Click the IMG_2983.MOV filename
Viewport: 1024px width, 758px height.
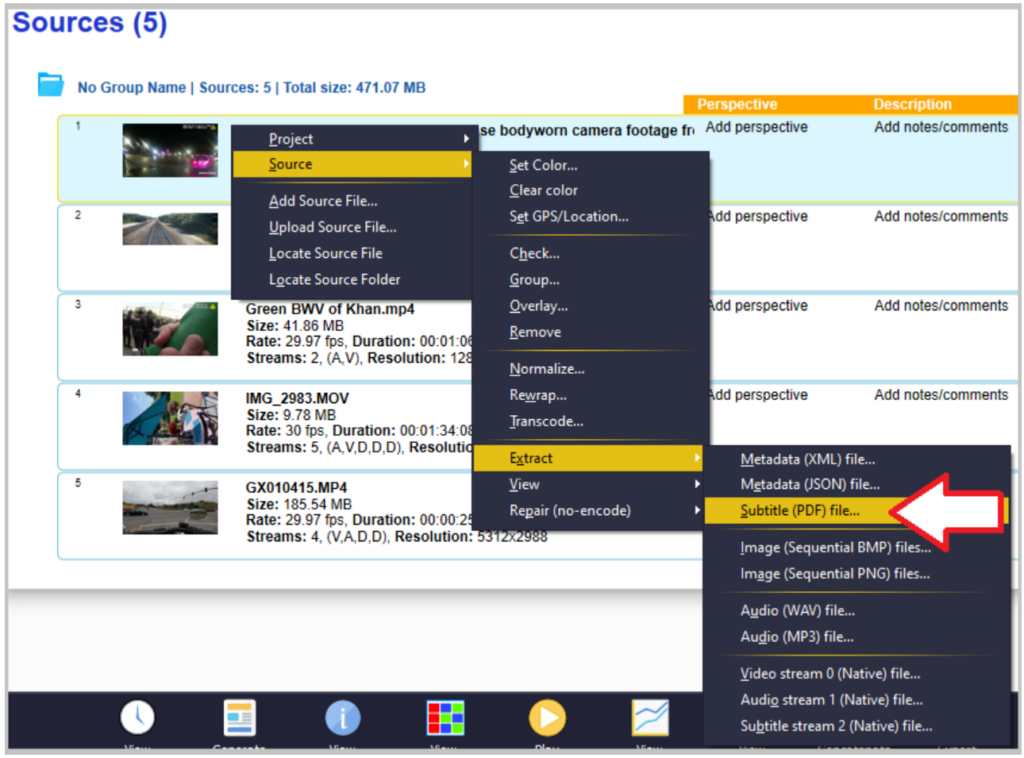(x=297, y=398)
